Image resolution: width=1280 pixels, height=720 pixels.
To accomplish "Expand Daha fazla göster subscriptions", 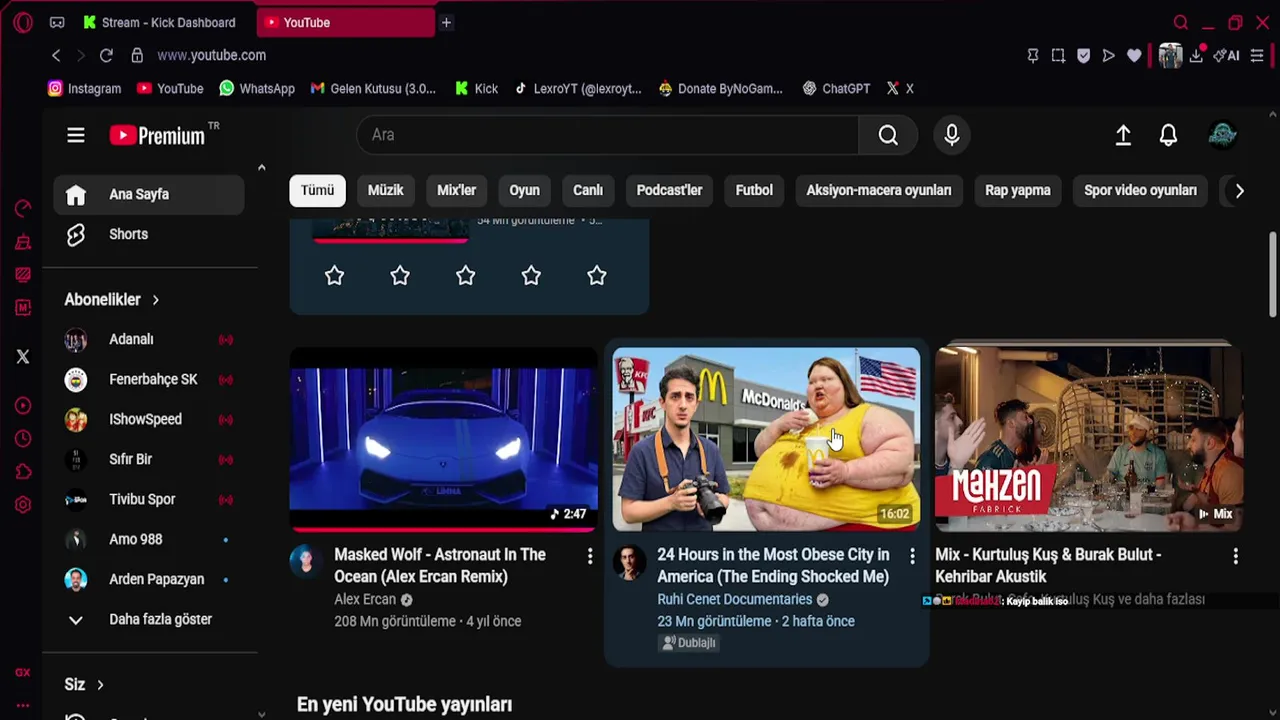I will pos(150,619).
